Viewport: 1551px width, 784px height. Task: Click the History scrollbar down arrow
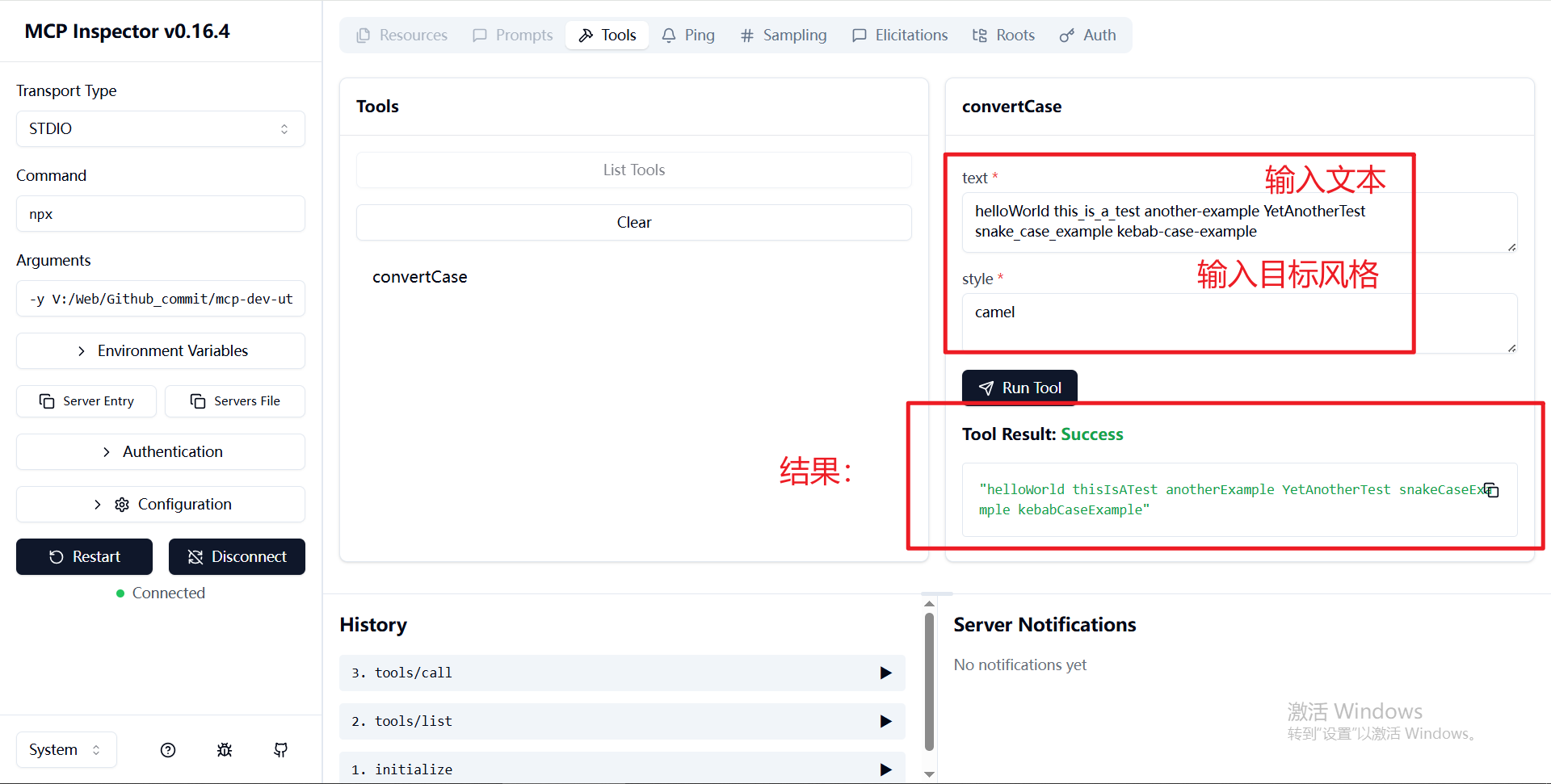[929, 774]
